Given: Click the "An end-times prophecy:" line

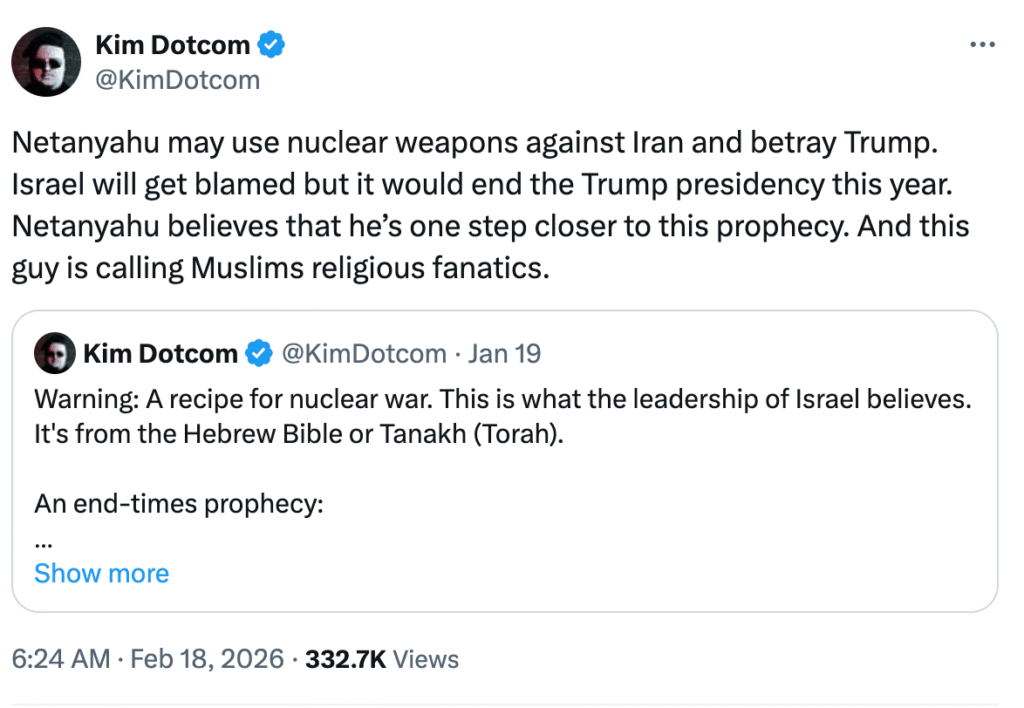Looking at the screenshot, I should (179, 504).
